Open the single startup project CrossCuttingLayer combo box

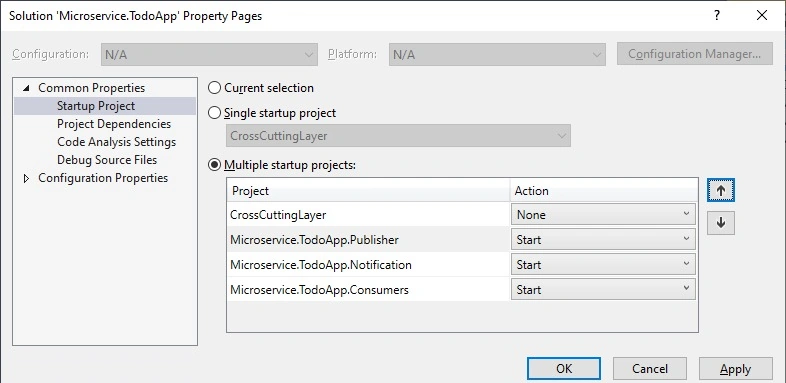[x=398, y=136]
